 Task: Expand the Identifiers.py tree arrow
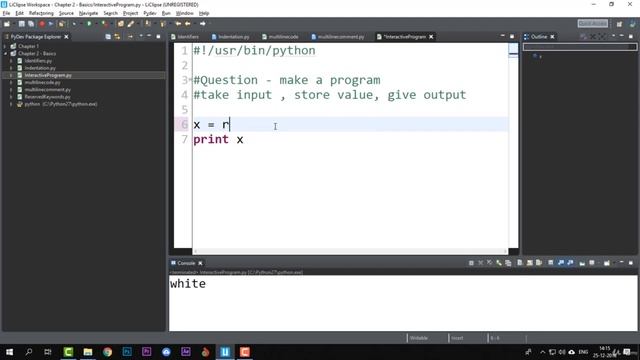point(11,61)
